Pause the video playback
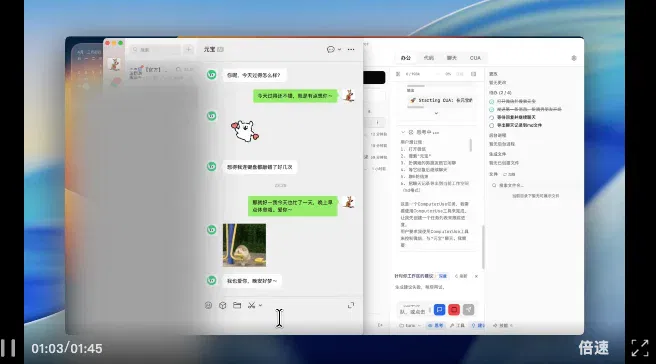This screenshot has width=656, height=364. coord(8,348)
